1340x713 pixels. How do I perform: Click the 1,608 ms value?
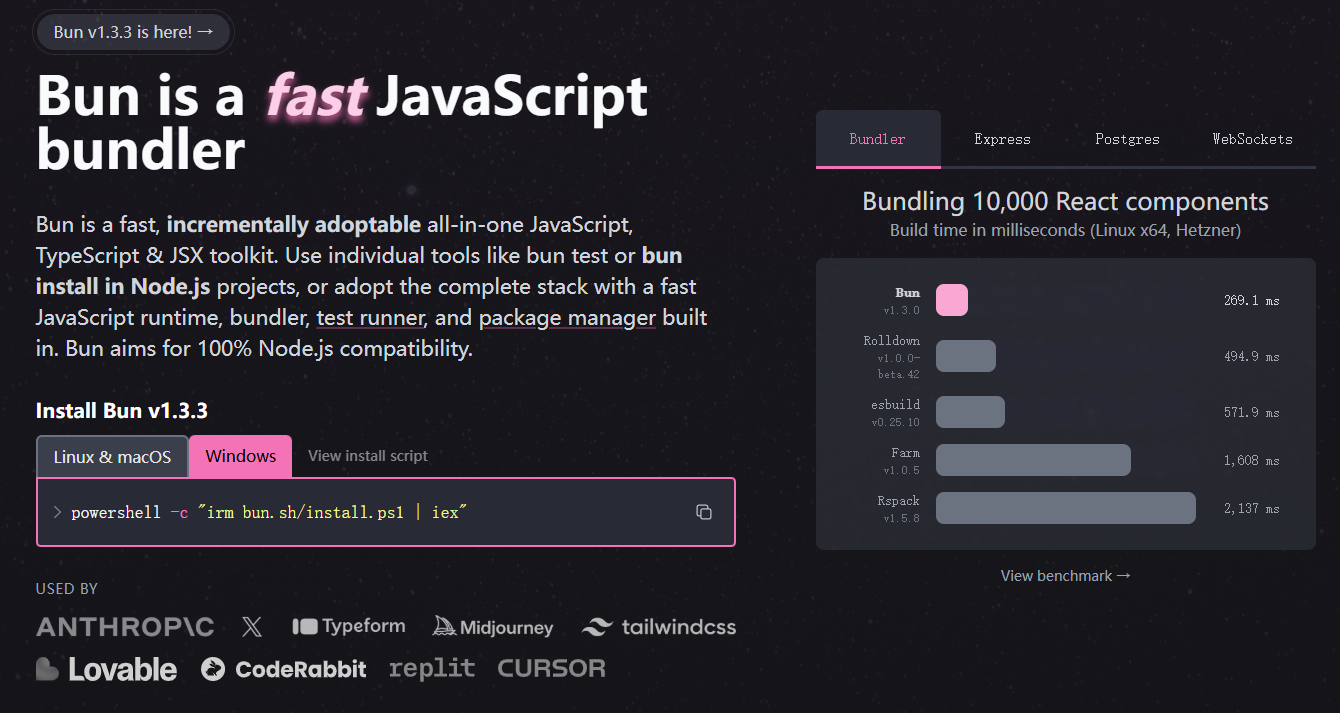point(1252,460)
